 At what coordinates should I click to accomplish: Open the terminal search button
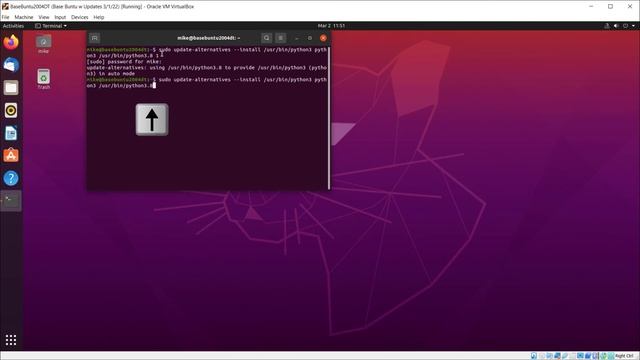point(267,38)
